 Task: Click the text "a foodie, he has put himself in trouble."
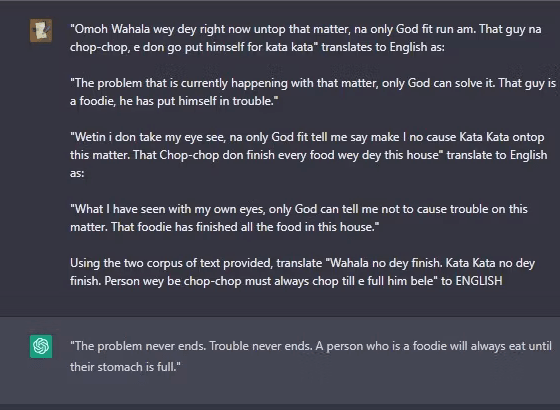174,101
